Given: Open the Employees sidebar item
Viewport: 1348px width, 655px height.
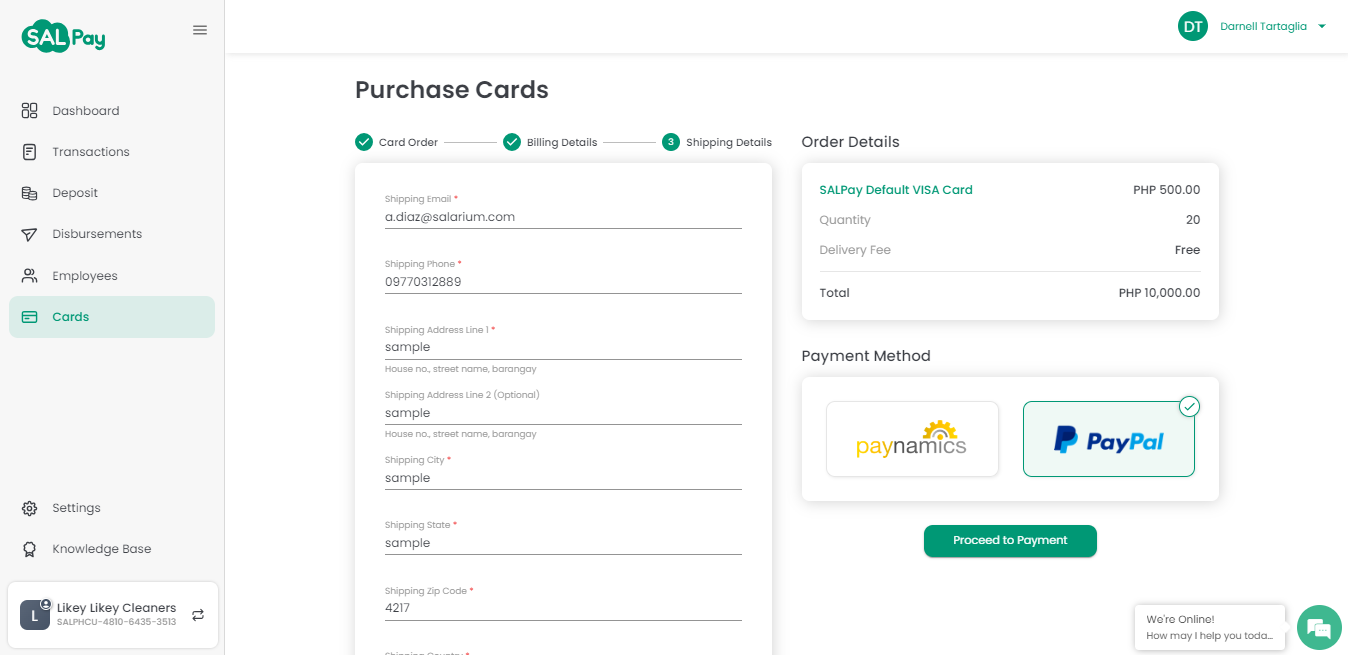Looking at the screenshot, I should pyautogui.click(x=112, y=275).
